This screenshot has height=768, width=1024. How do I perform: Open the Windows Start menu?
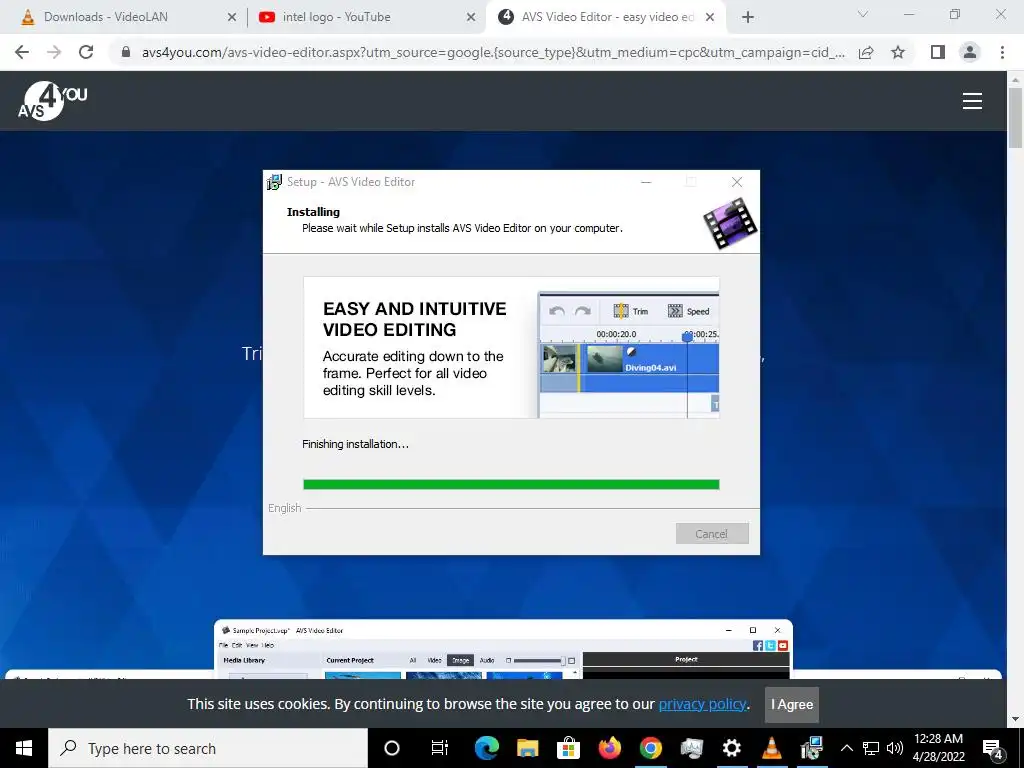[x=24, y=748]
